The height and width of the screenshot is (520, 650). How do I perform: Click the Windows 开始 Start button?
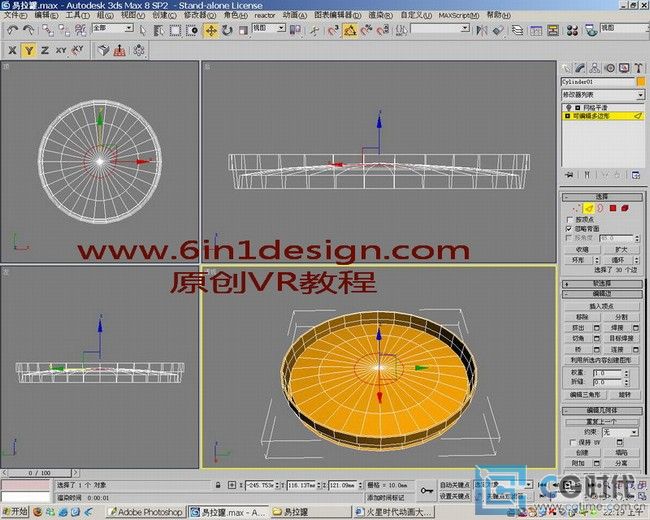click(x=15, y=512)
